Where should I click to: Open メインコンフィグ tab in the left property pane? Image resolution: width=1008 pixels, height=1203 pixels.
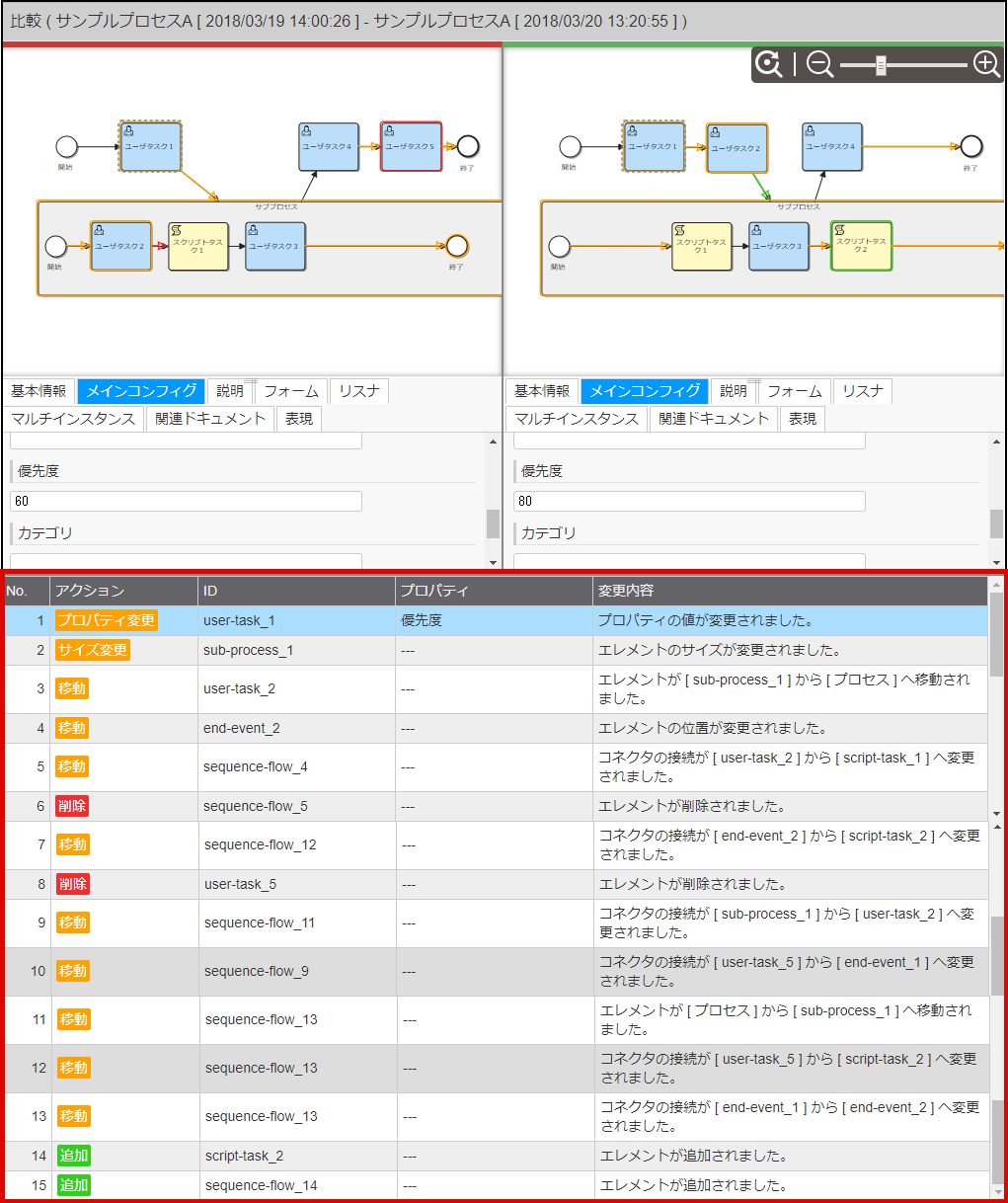coord(141,391)
